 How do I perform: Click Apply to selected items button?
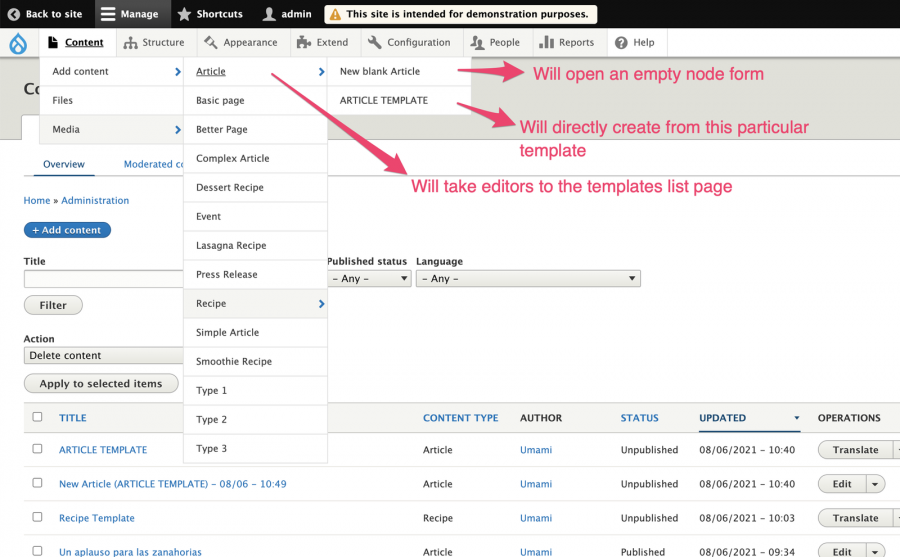click(x=101, y=384)
